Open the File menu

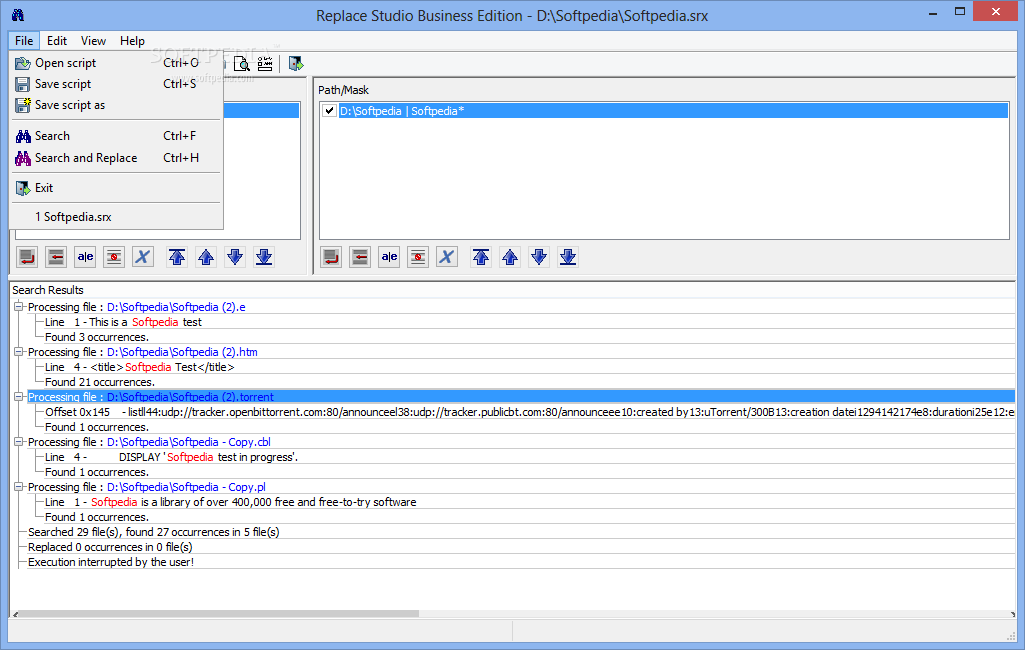coord(24,41)
